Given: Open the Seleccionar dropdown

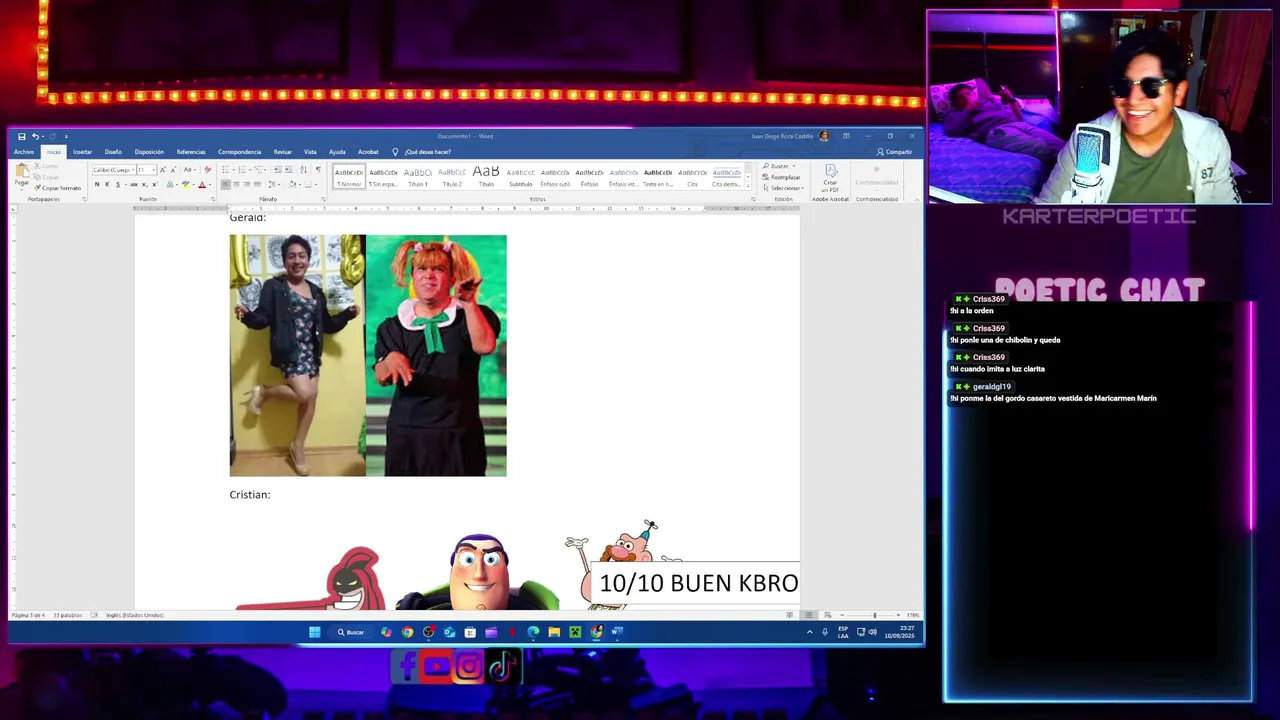Looking at the screenshot, I should 784,188.
